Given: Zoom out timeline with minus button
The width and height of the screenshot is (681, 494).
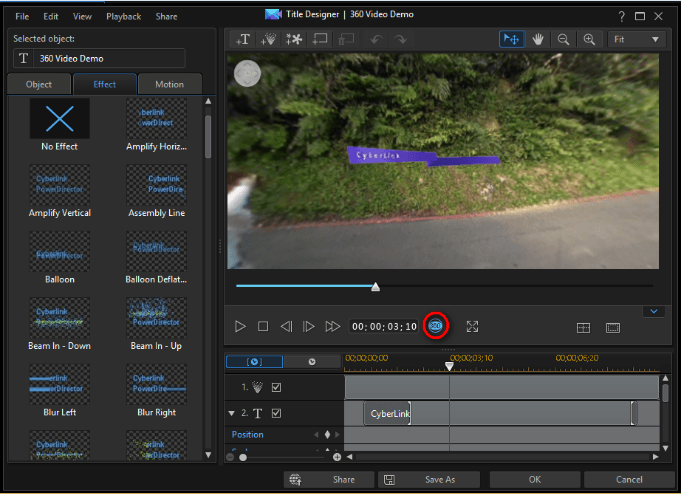Looking at the screenshot, I should point(230,457).
